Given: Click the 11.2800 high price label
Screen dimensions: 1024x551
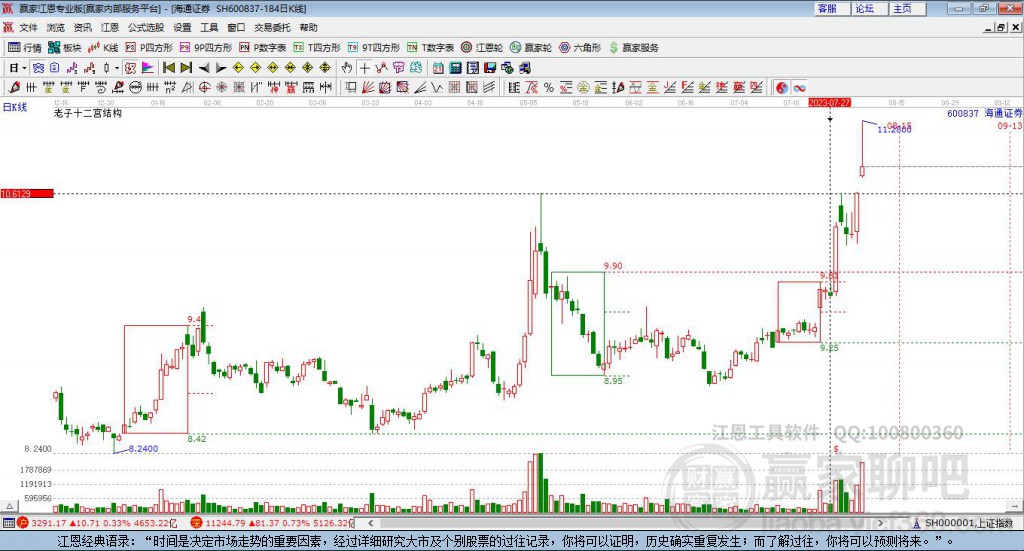Looking at the screenshot, I should (x=894, y=129).
